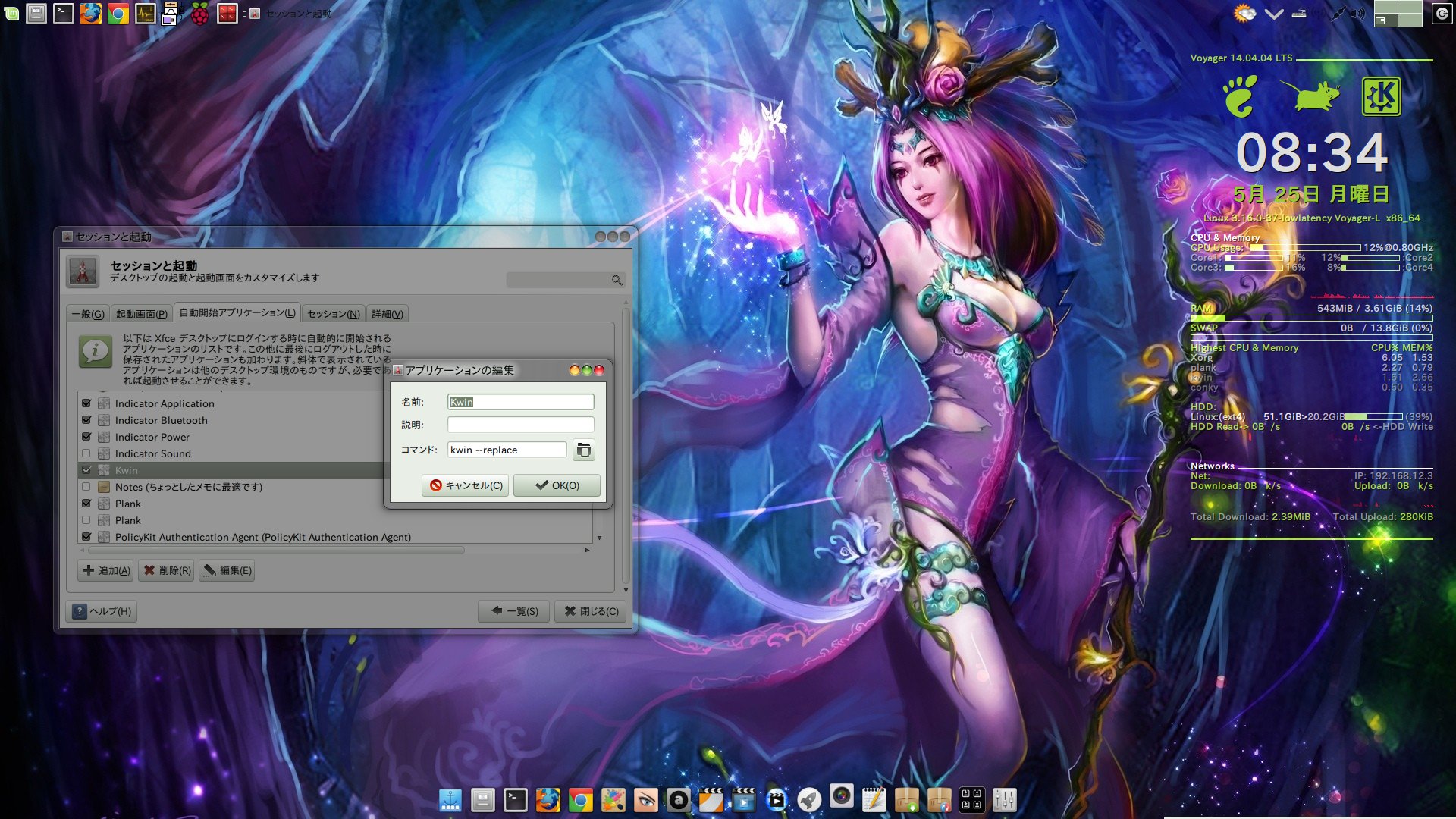
Task: Click the KDE logo icon on desktop widget
Action: click(x=1380, y=96)
